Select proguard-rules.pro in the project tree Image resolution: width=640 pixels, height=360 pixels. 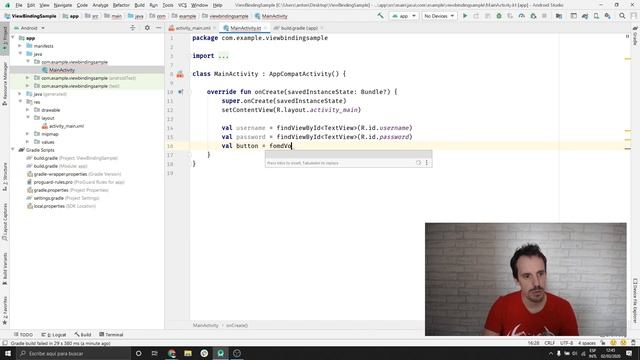pos(53,182)
